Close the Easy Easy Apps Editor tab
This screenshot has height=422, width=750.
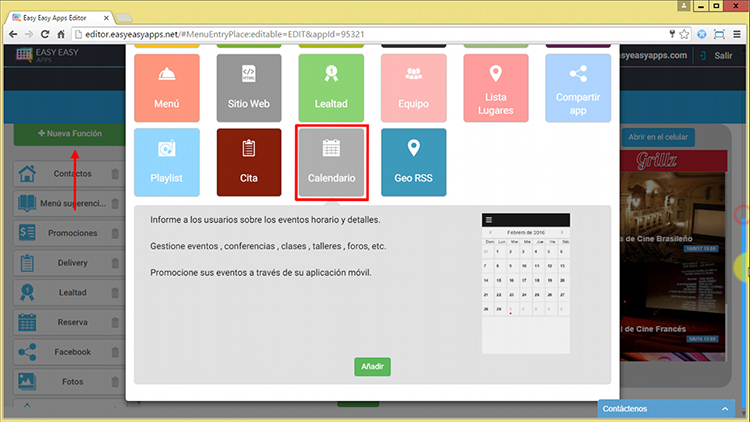[106, 18]
